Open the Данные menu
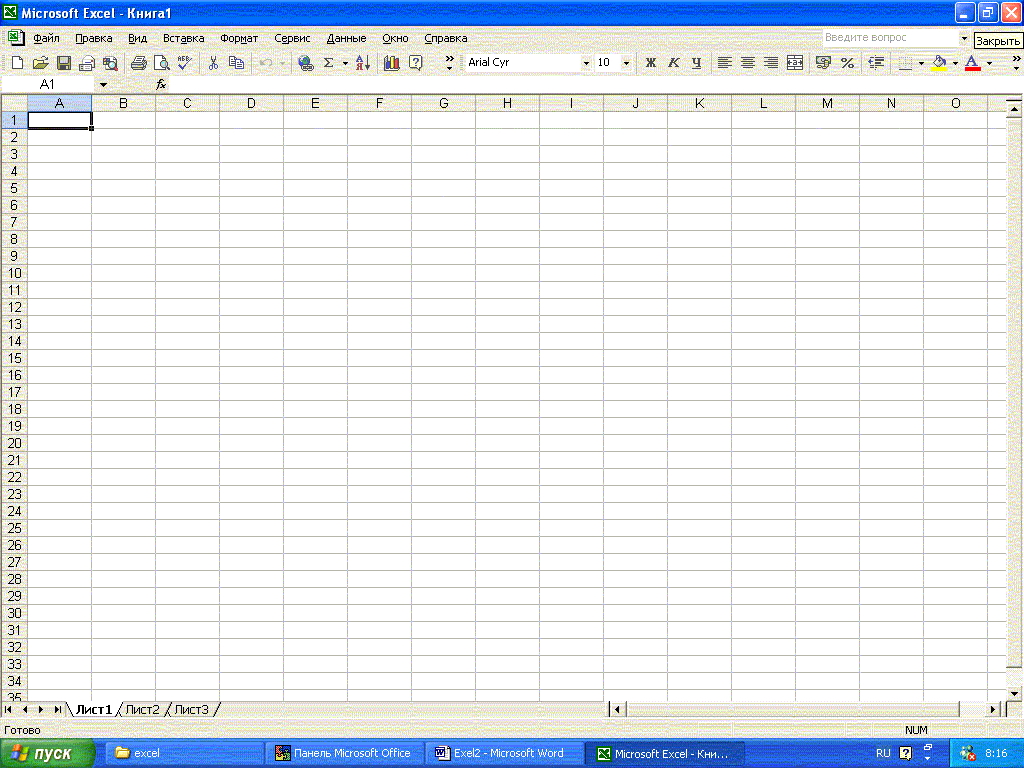 (x=346, y=39)
